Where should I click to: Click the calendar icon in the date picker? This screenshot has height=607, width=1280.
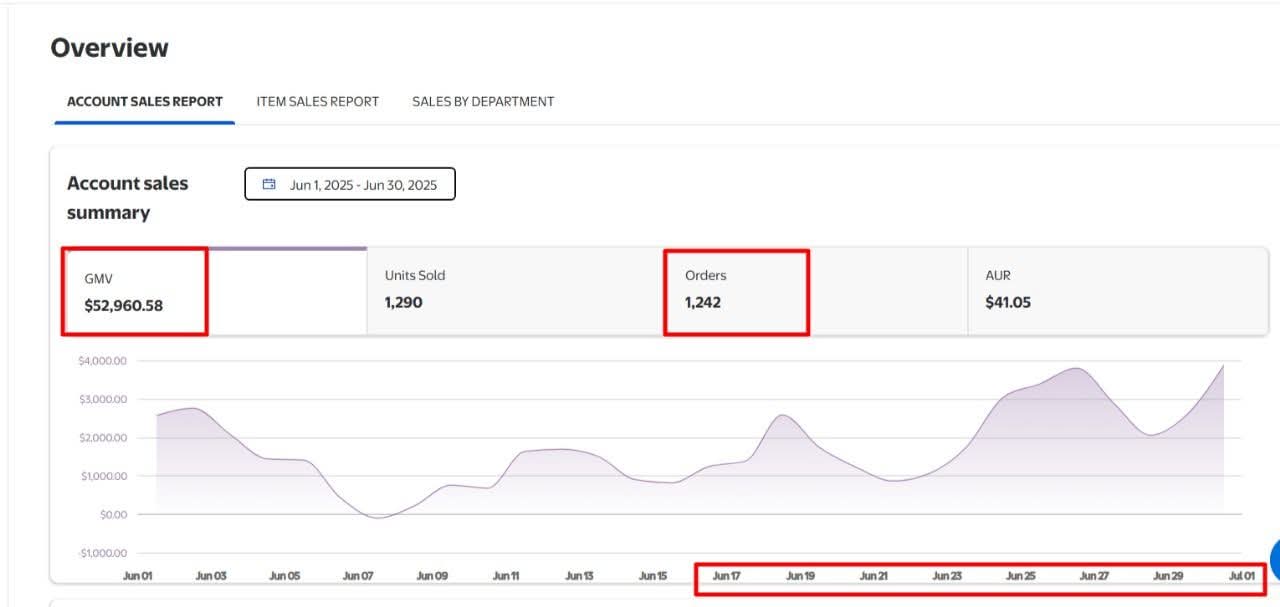pyautogui.click(x=269, y=184)
